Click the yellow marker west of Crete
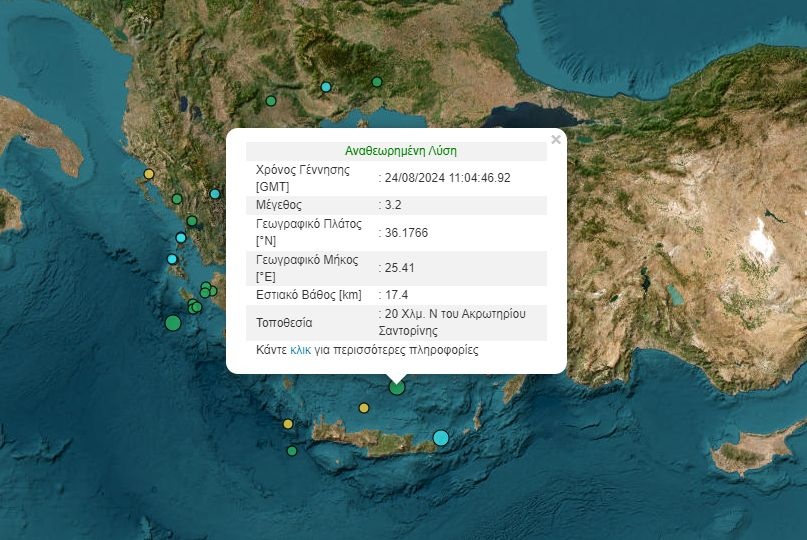The image size is (807, 540). coord(288,424)
